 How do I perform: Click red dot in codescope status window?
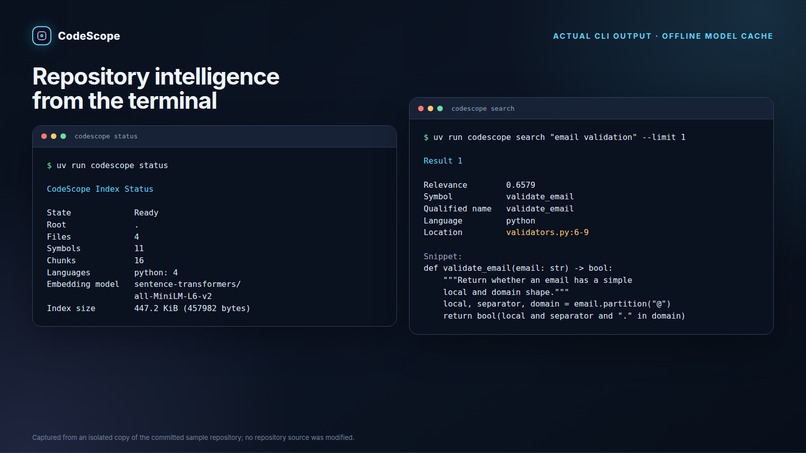click(x=44, y=136)
